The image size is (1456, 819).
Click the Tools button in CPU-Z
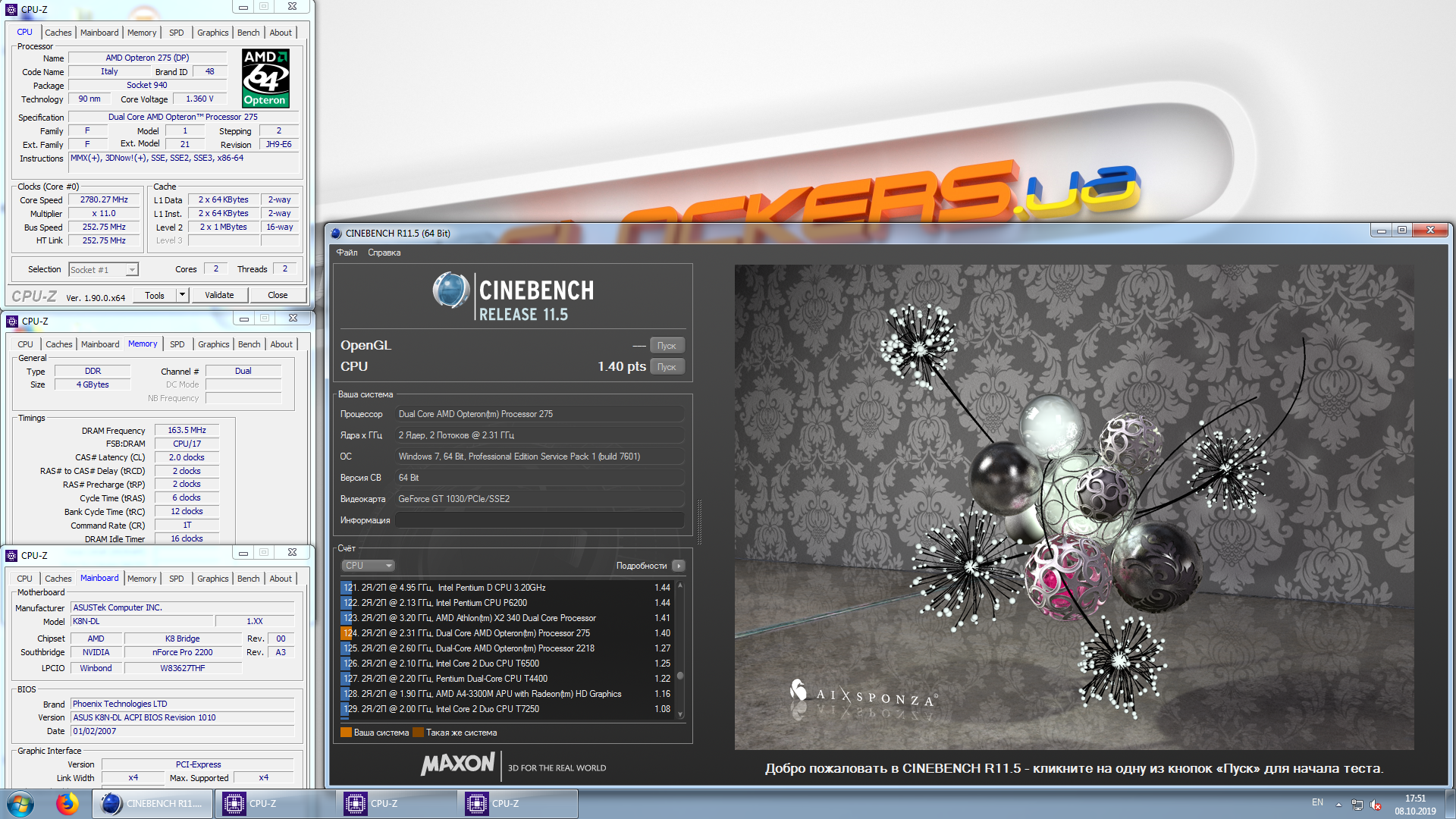pos(155,295)
